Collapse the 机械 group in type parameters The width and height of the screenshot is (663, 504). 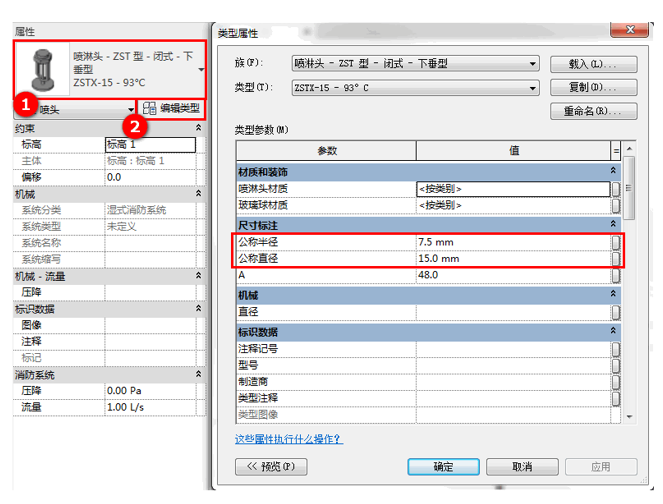[x=613, y=293]
